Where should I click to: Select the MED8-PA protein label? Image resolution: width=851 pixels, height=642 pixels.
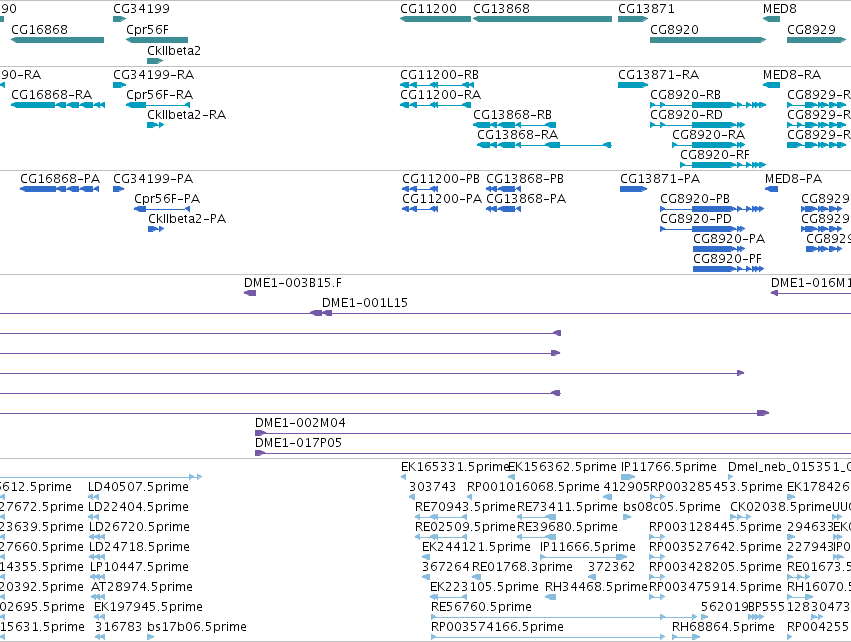(x=793, y=179)
